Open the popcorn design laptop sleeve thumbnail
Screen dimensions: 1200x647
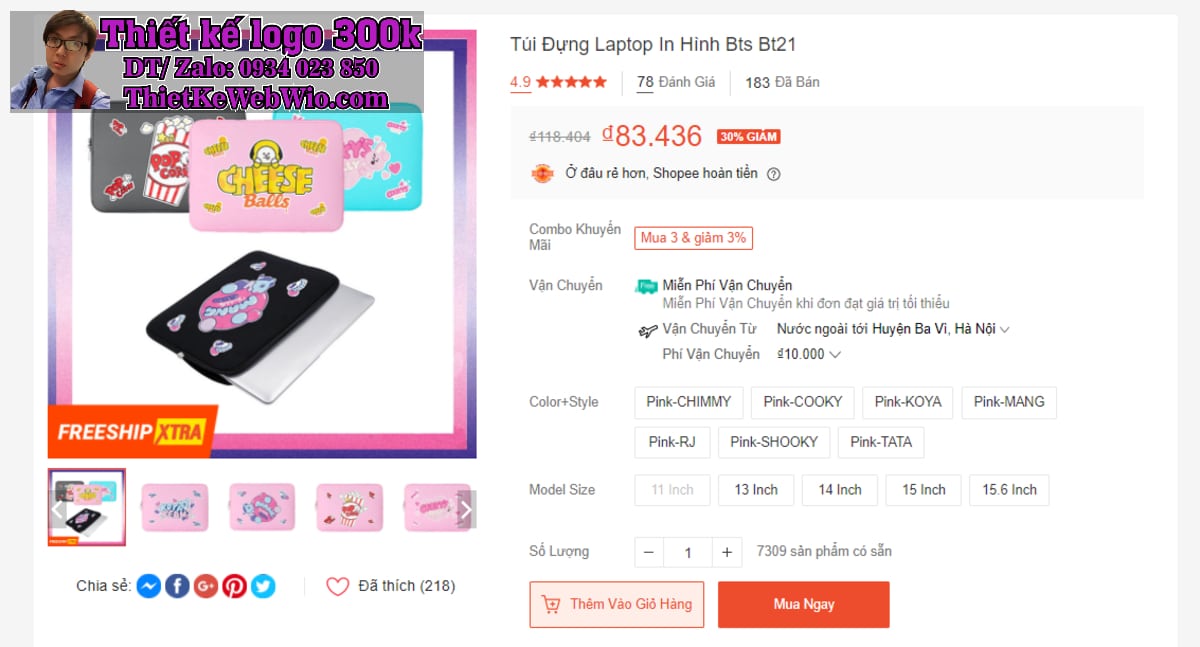(x=349, y=507)
